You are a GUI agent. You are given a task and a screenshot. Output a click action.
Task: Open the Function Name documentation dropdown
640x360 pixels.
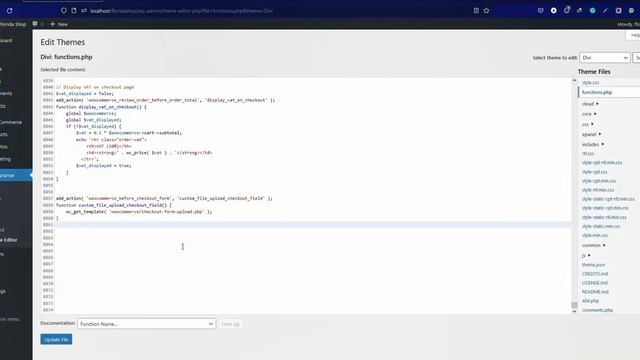[147, 324]
